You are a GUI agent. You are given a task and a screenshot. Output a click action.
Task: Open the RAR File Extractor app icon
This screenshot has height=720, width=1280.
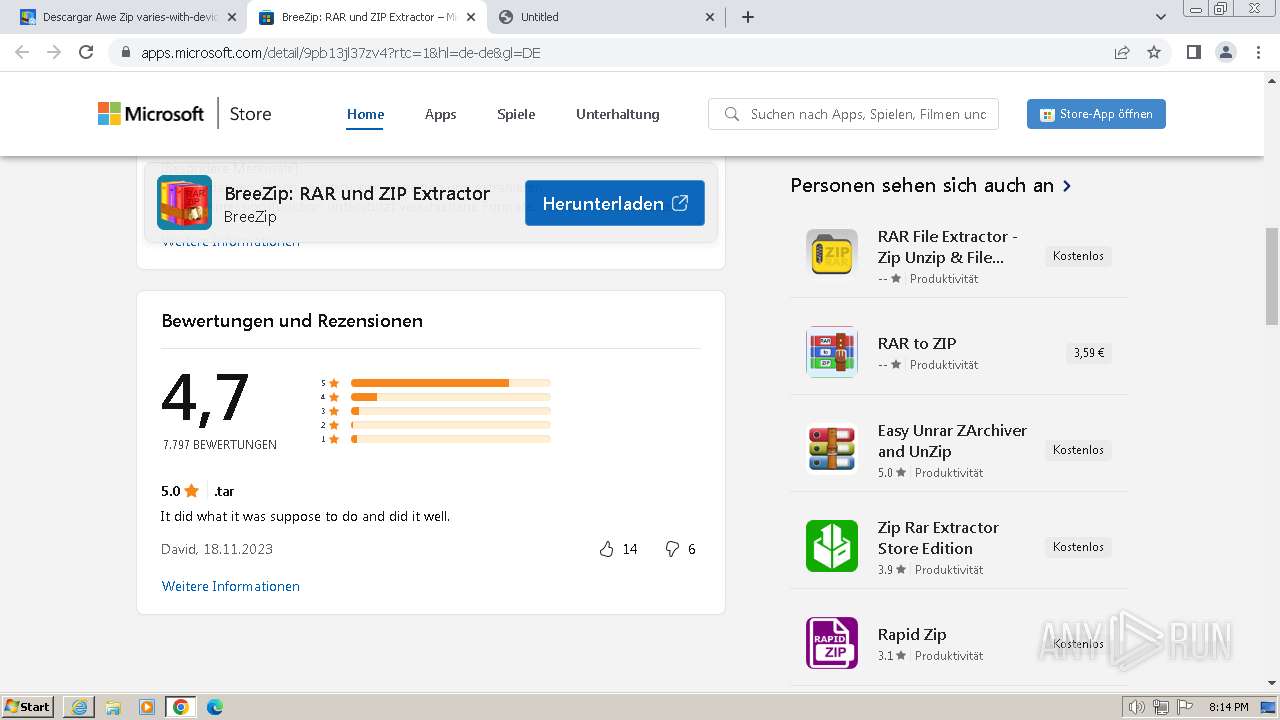(832, 255)
